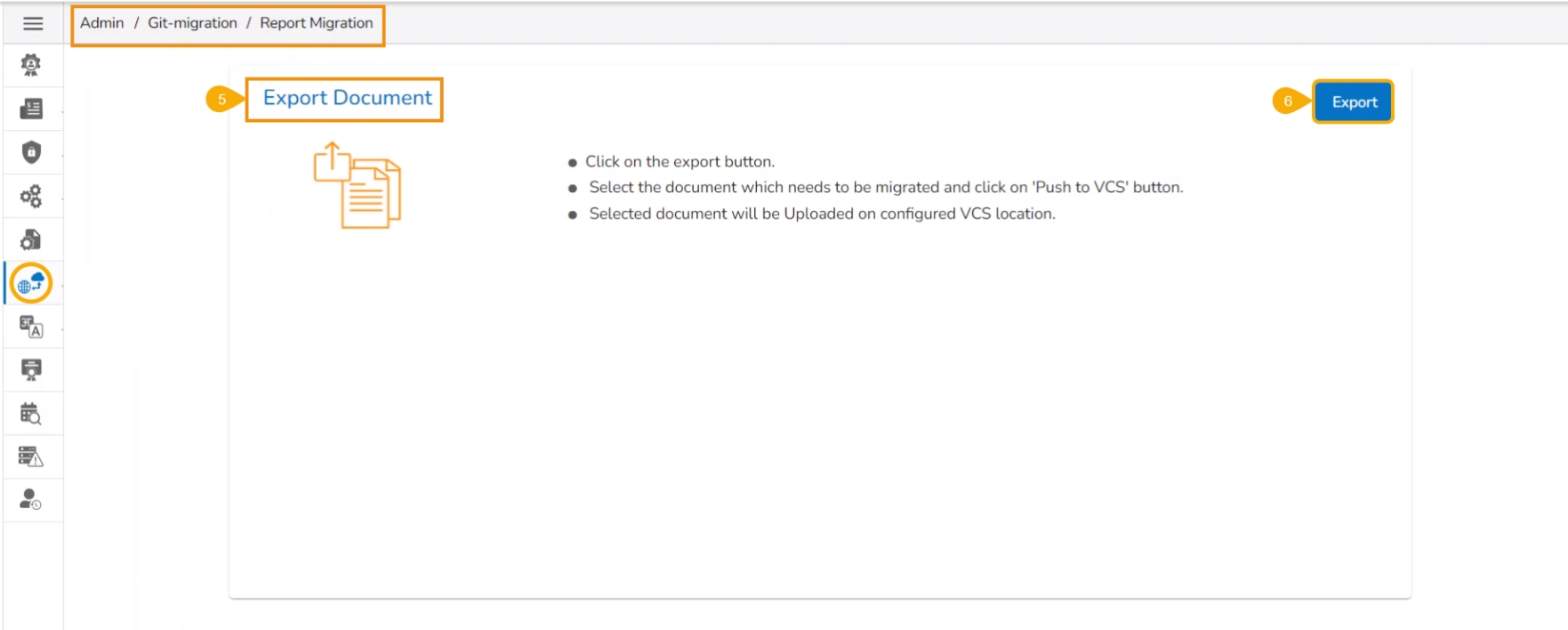This screenshot has height=630, width=1568.
Task: Open the user history sidebar icon
Action: point(31,500)
